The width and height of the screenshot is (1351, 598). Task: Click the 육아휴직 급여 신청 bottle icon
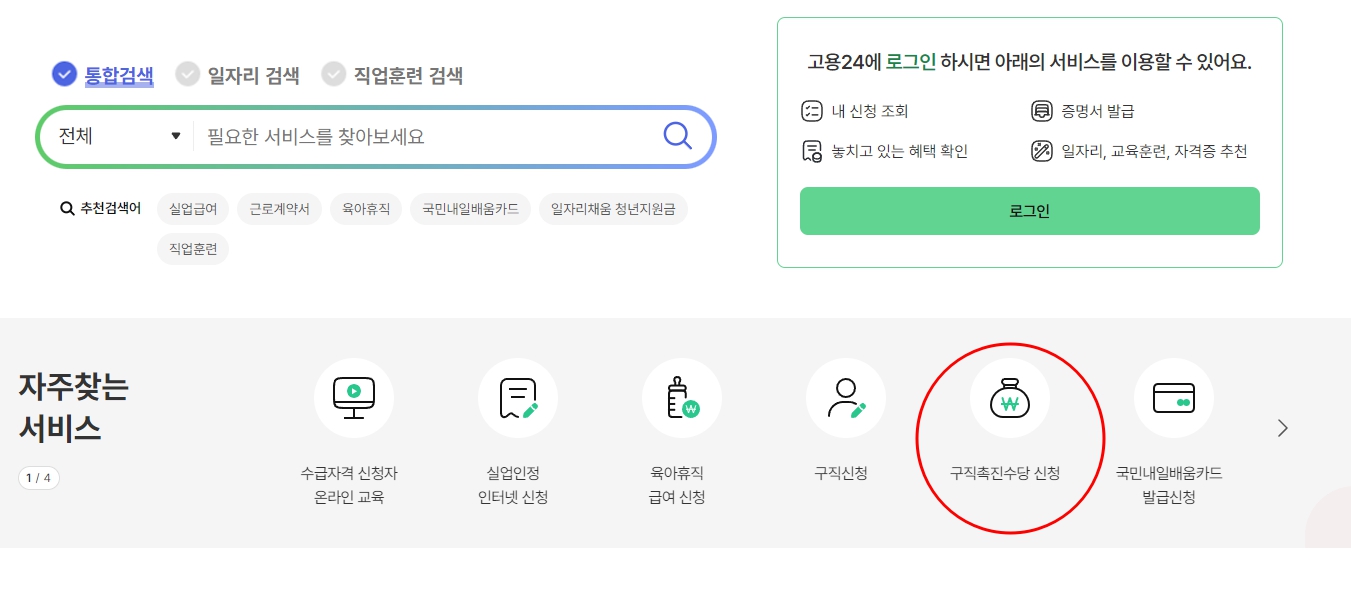682,397
